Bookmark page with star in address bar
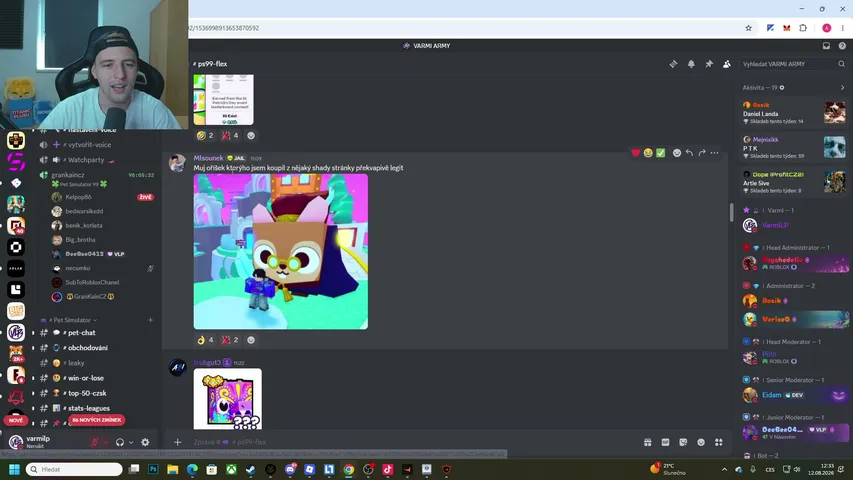Screen dimensions: 853x480 pyautogui.click(x=749, y=28)
